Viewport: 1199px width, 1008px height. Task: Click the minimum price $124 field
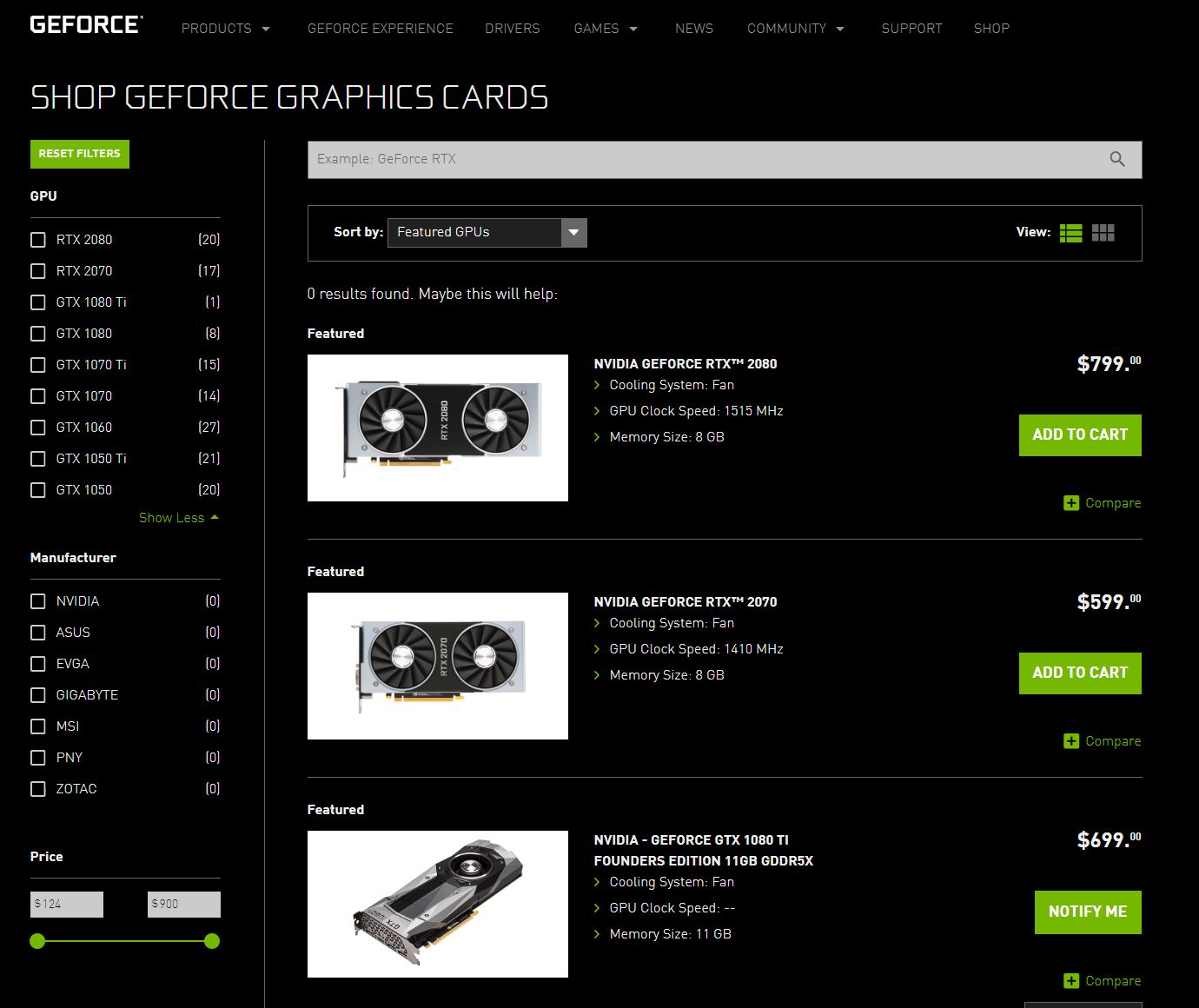(x=67, y=905)
